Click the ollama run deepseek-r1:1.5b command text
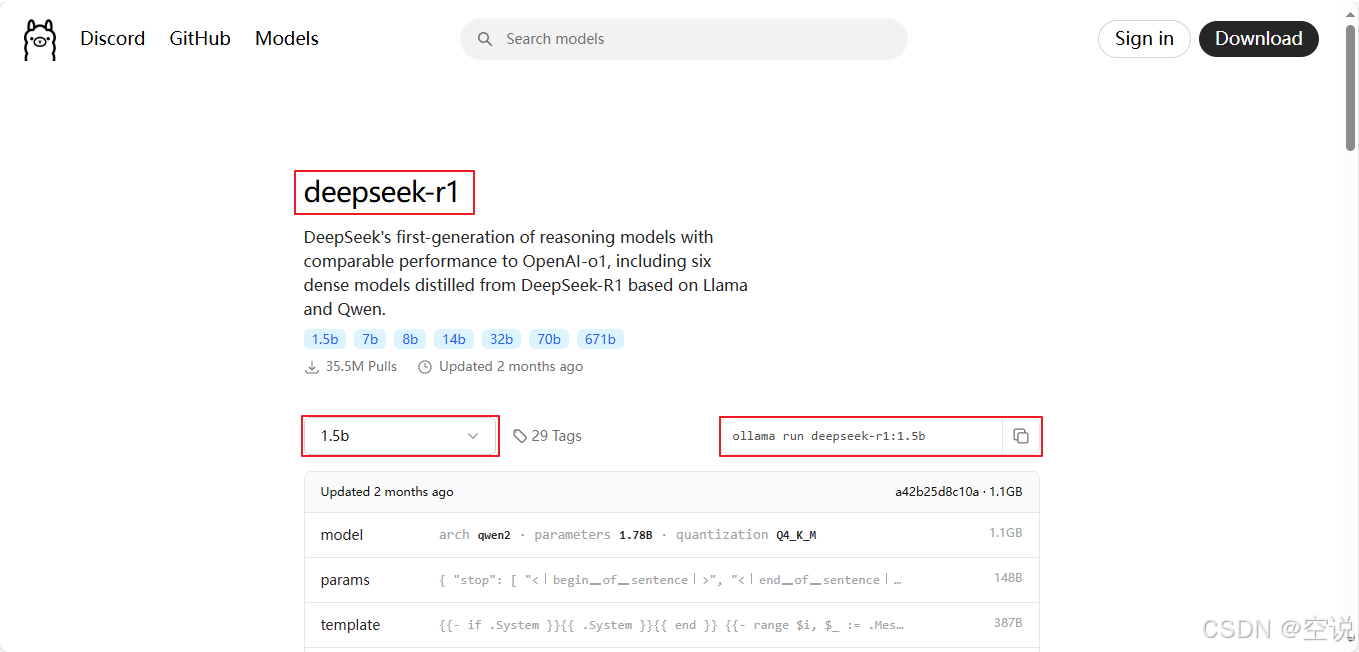 tap(829, 436)
